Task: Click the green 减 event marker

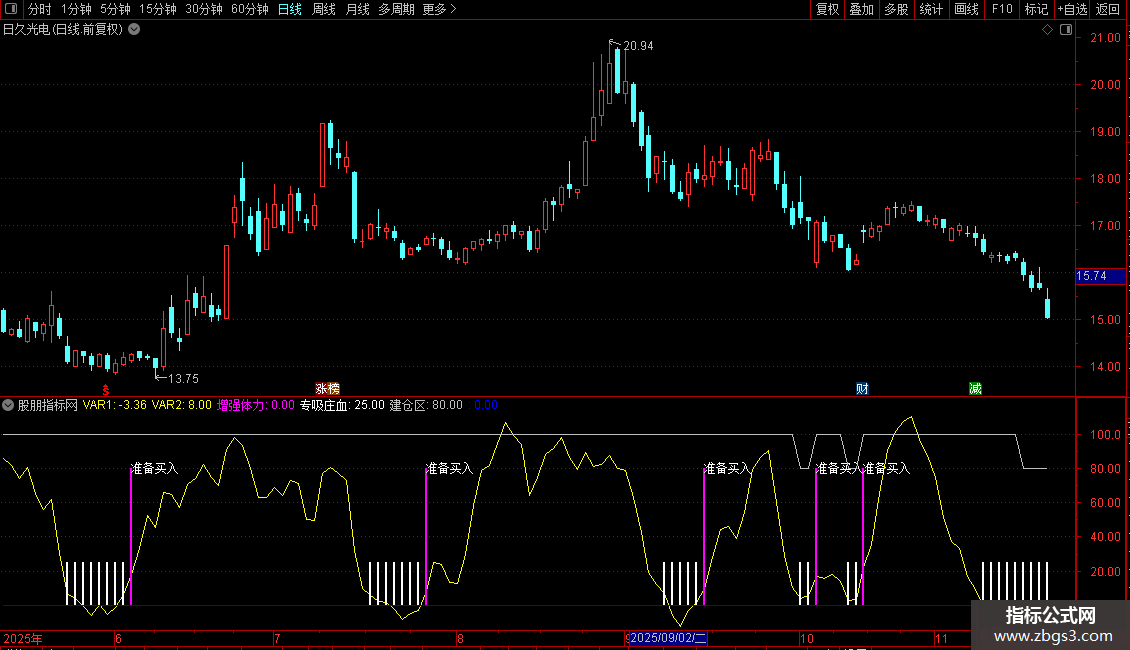Action: click(974, 388)
